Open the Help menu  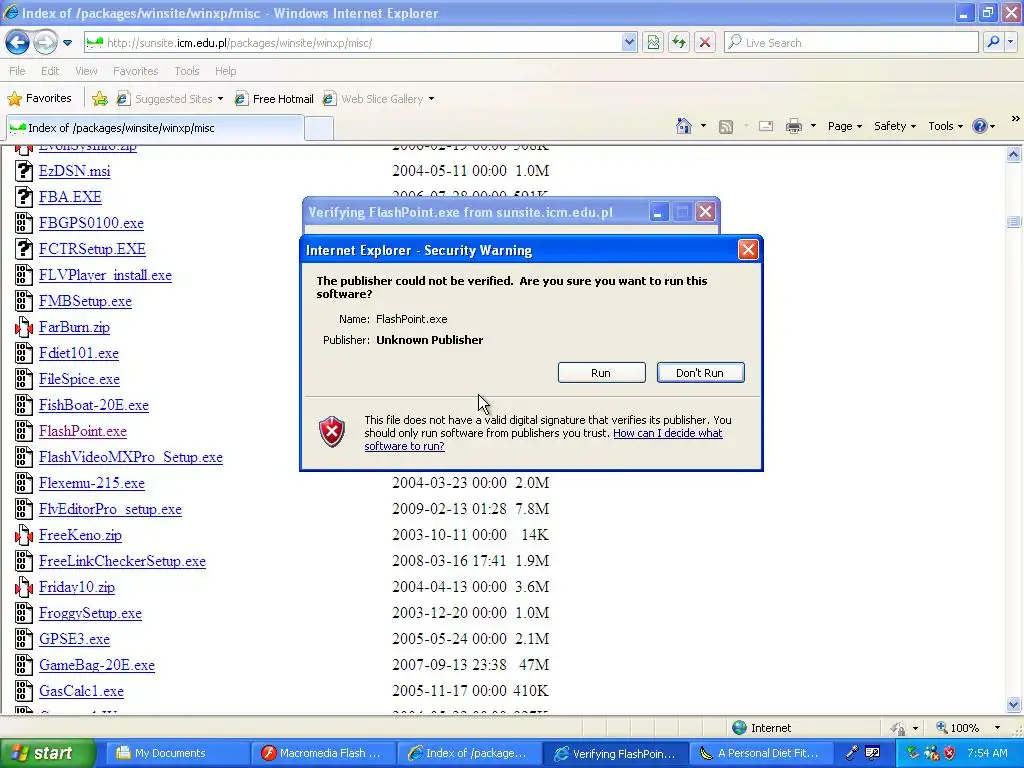(x=225, y=71)
